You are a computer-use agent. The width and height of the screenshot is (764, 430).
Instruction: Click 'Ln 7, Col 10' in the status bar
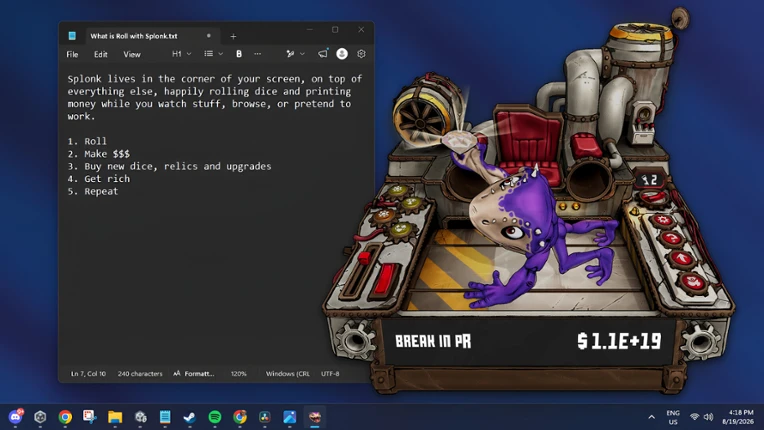click(x=88, y=374)
